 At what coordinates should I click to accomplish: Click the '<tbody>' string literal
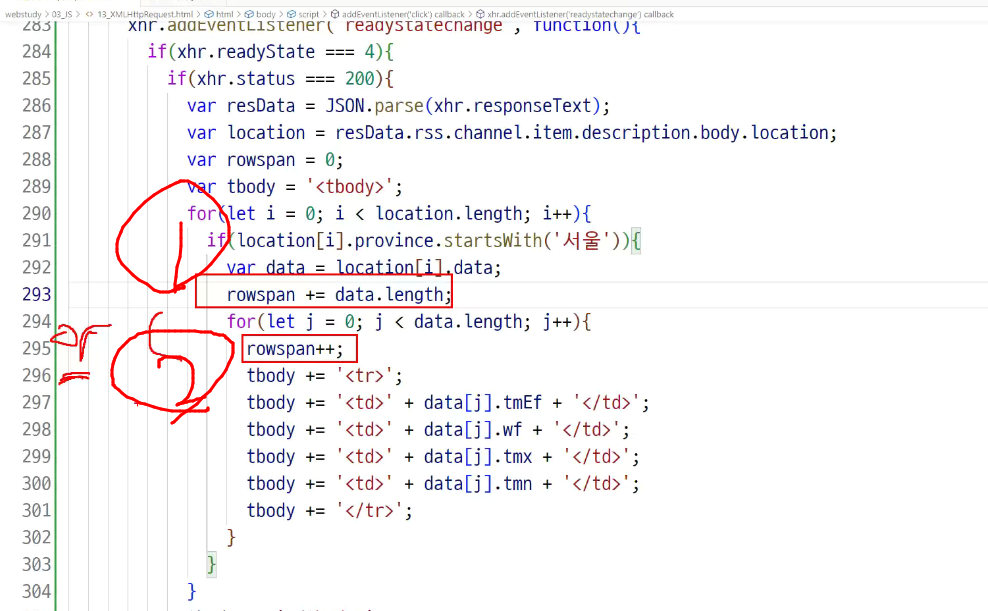point(350,187)
